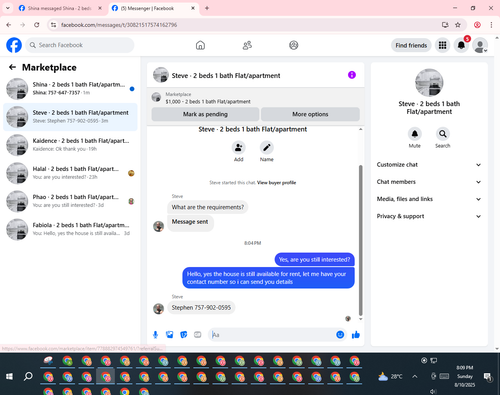Click the chat scrollbar thumb
Screen dimensions: 500x395
tap(360, 240)
